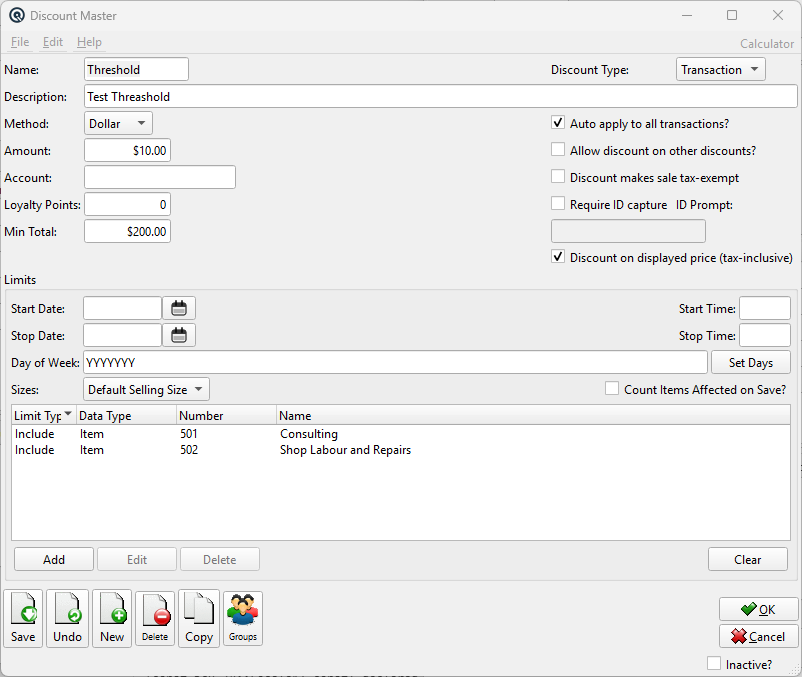Create a new discount with New icon
The image size is (802, 677).
tap(112, 618)
